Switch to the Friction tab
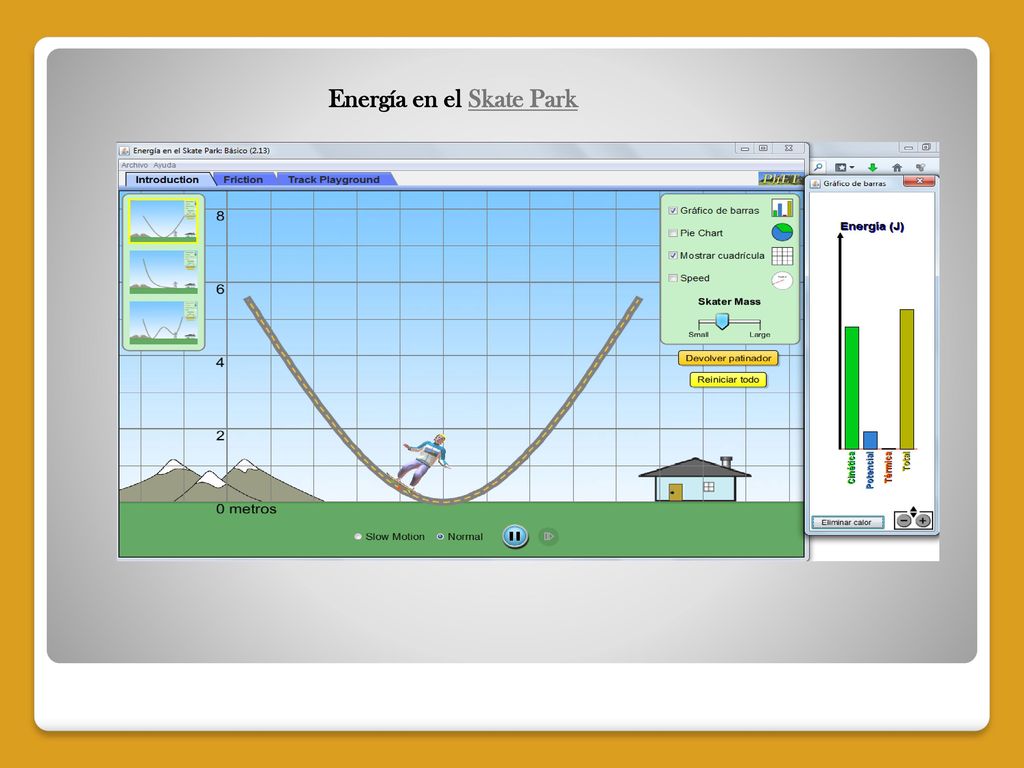Viewport: 1024px width, 768px height. click(x=243, y=180)
